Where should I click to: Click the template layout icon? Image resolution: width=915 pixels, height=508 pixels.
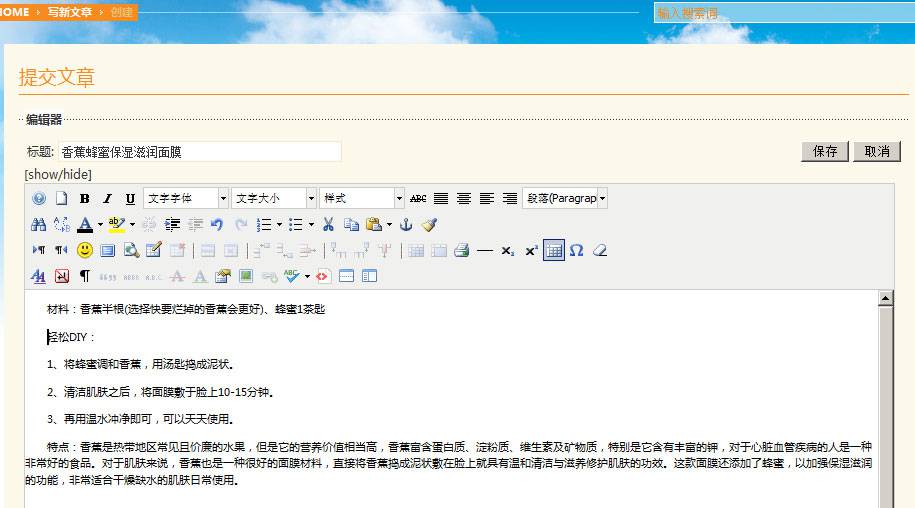tap(369, 276)
